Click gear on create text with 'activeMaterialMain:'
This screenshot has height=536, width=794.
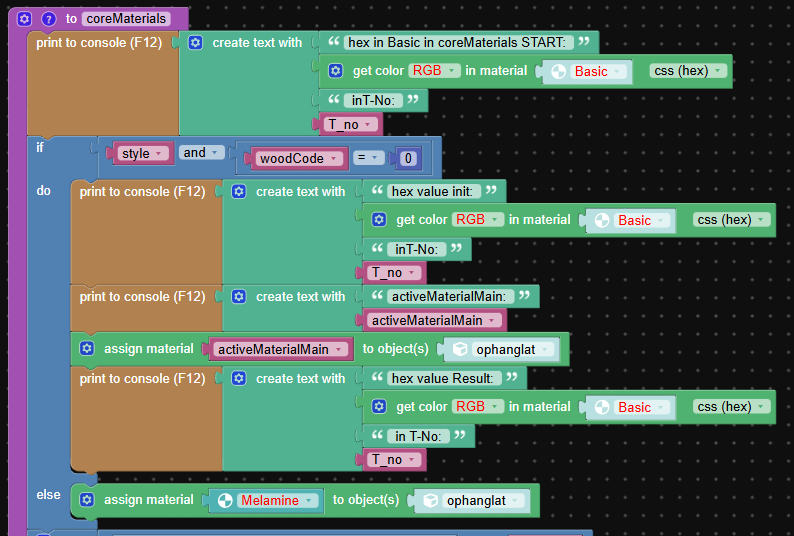click(239, 296)
